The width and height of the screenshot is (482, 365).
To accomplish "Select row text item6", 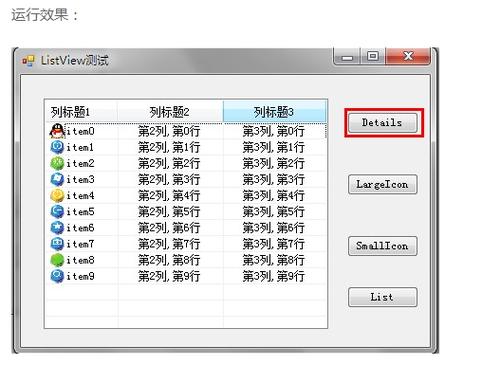I will pyautogui.click(x=80, y=228).
